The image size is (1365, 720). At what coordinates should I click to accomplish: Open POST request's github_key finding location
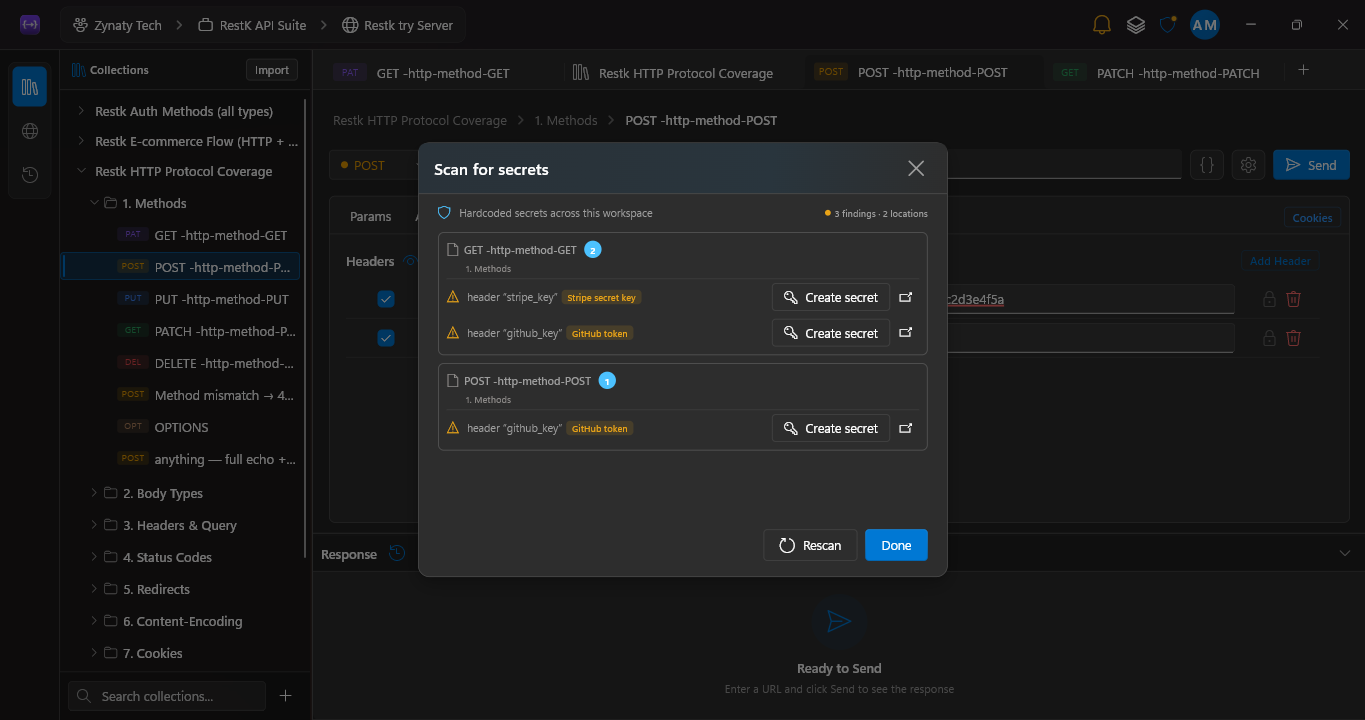click(x=906, y=428)
